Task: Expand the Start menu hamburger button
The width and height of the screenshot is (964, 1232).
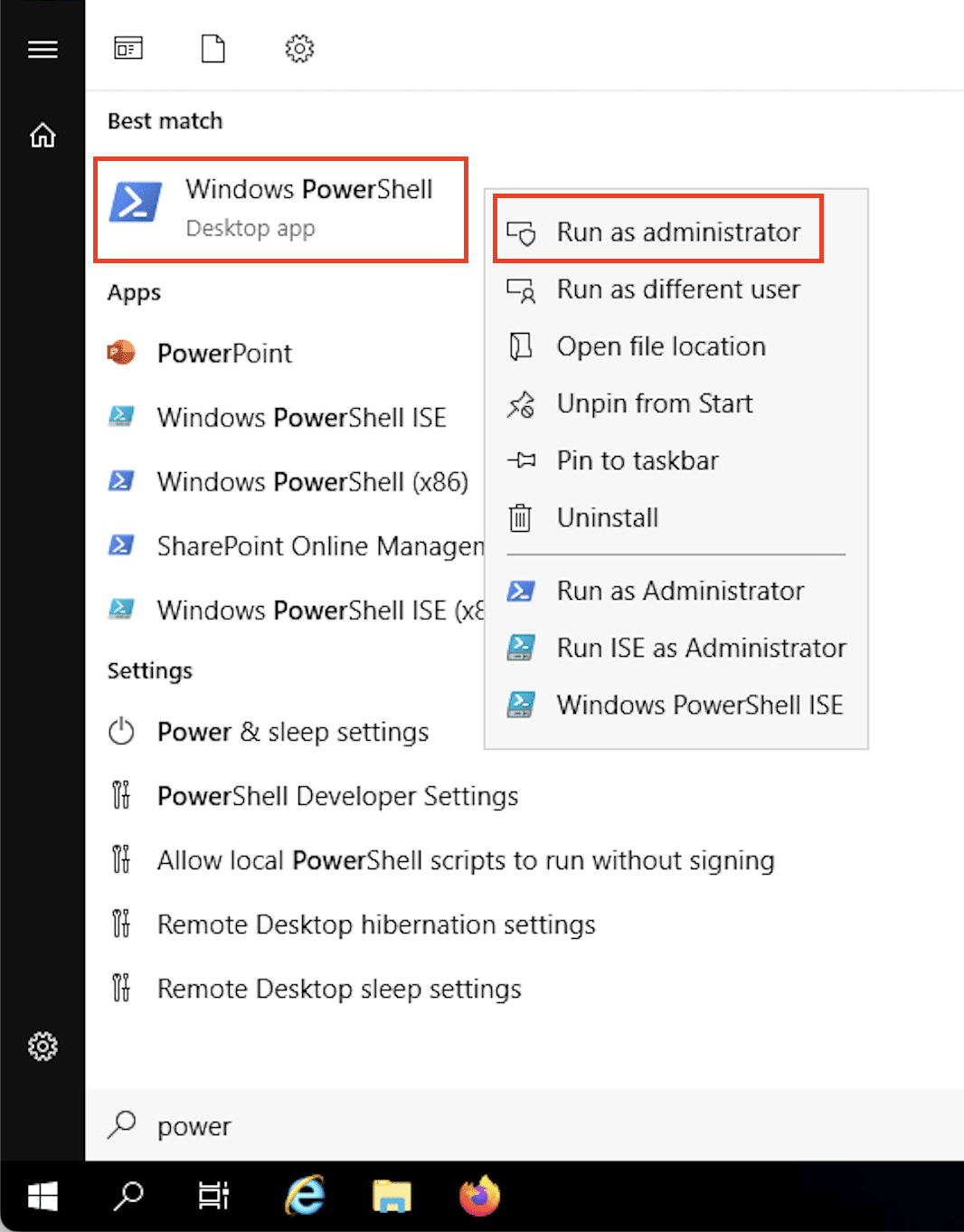Action: [43, 50]
